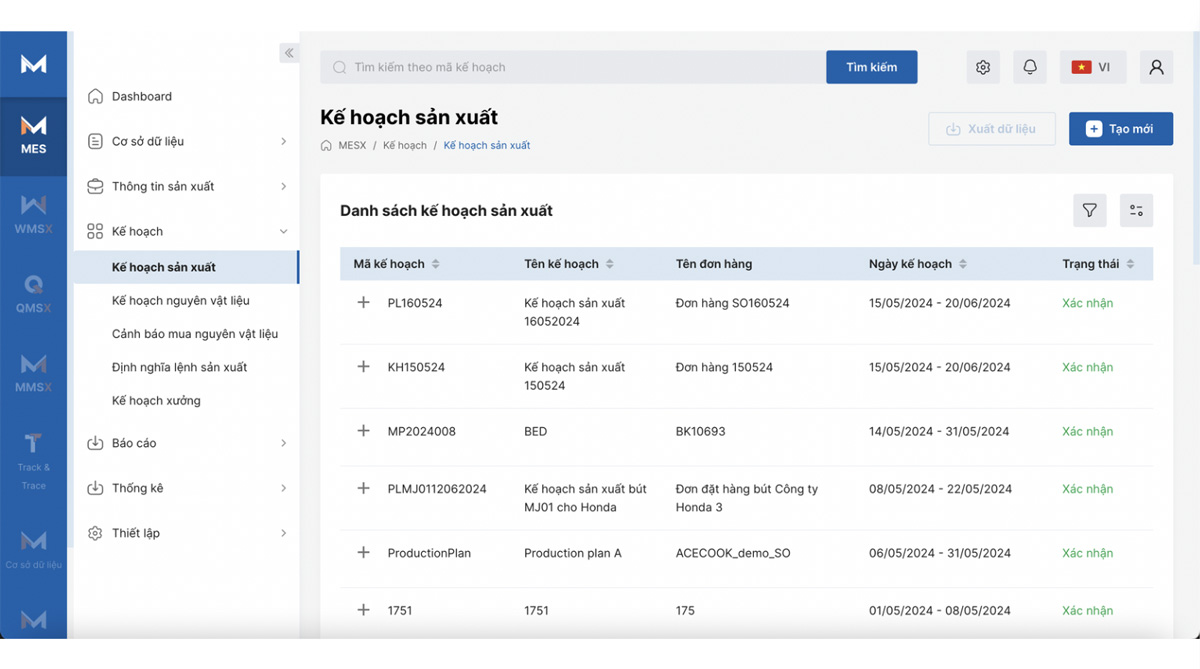Go to MESX breadcrumb link
The width and height of the screenshot is (1200, 669).
pyautogui.click(x=352, y=145)
